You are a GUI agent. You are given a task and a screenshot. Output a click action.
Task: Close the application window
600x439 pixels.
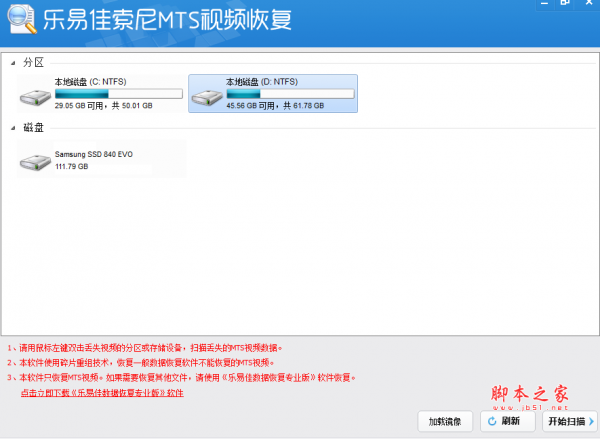point(589,2)
